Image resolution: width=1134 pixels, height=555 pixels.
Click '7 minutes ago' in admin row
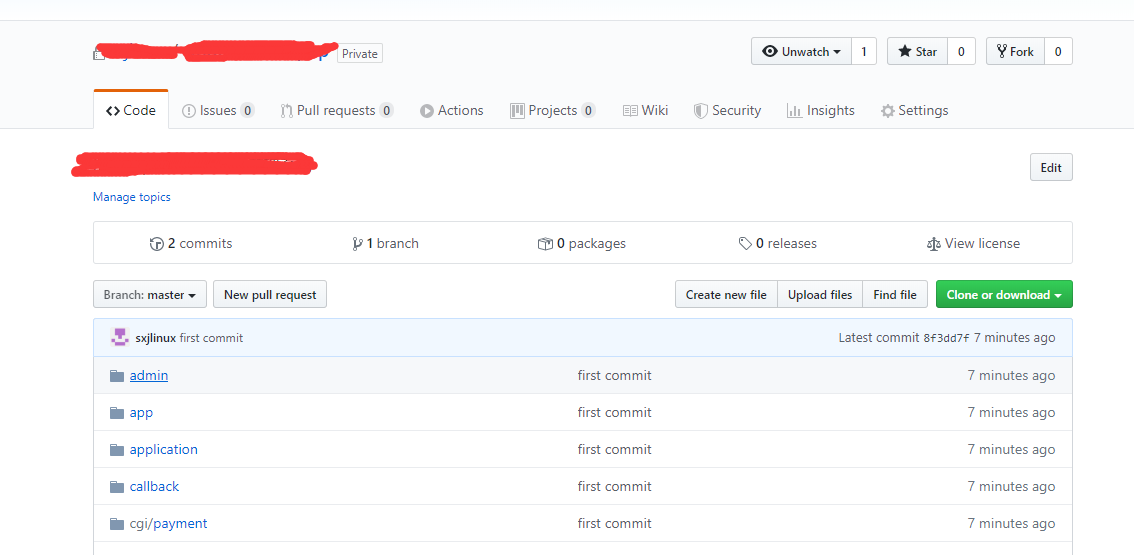pyautogui.click(x=1011, y=376)
